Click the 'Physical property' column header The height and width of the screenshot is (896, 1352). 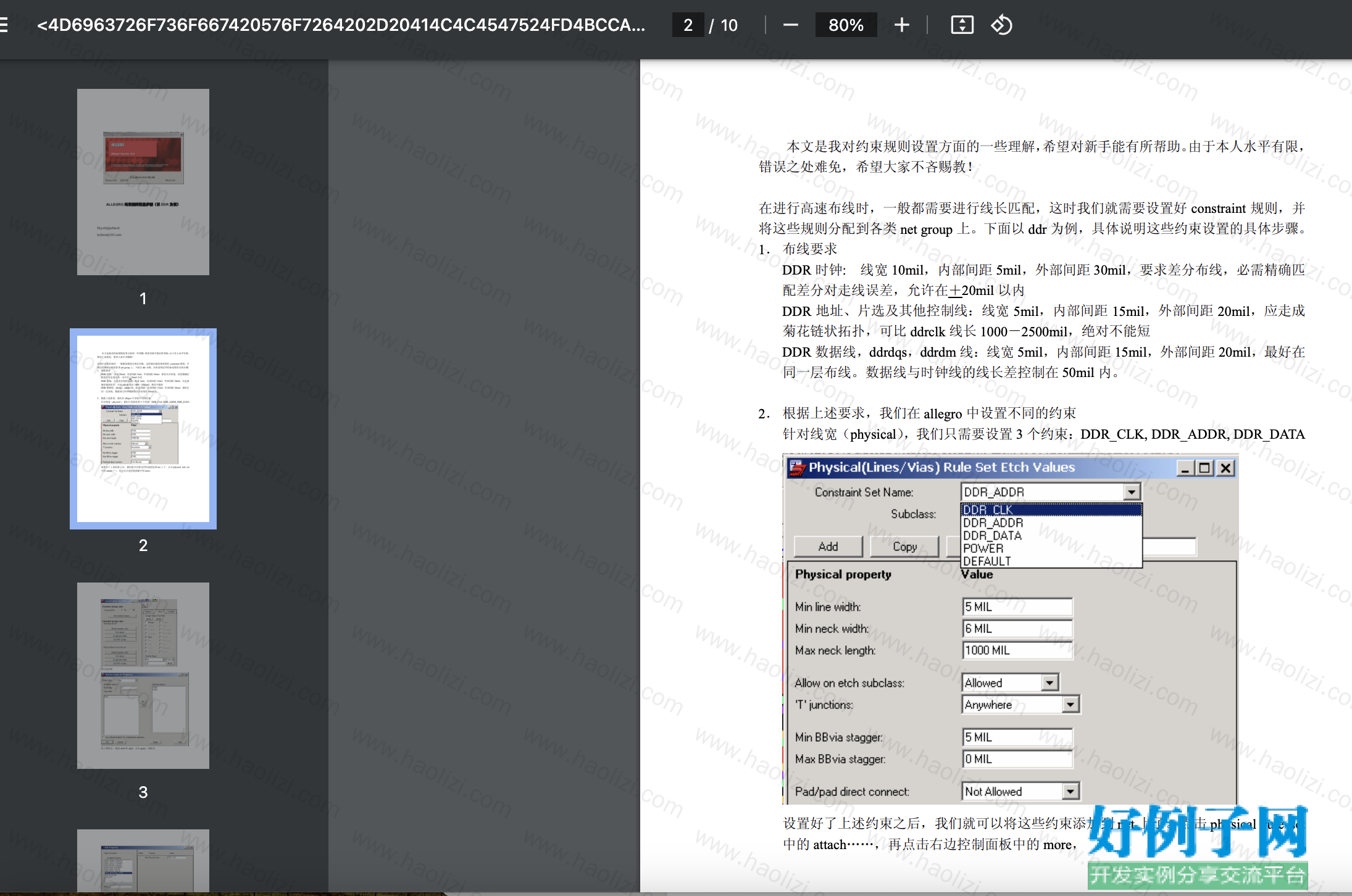843,574
